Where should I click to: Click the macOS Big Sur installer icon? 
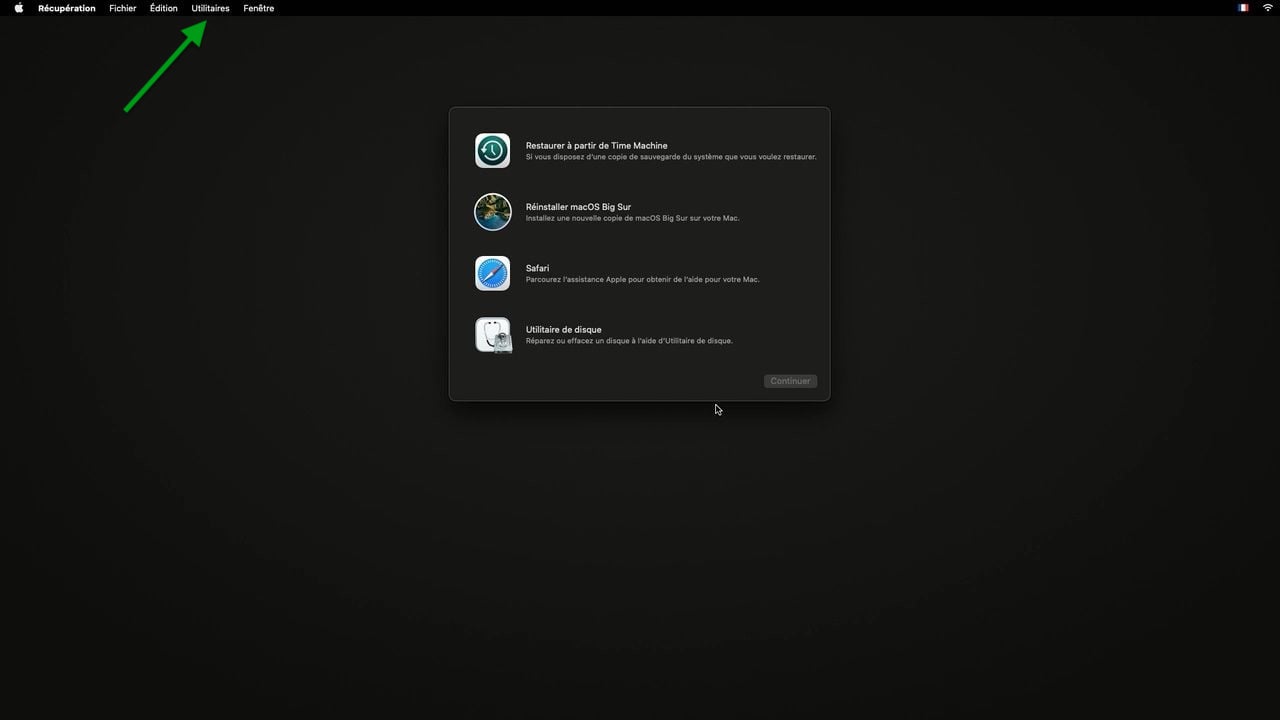point(493,212)
